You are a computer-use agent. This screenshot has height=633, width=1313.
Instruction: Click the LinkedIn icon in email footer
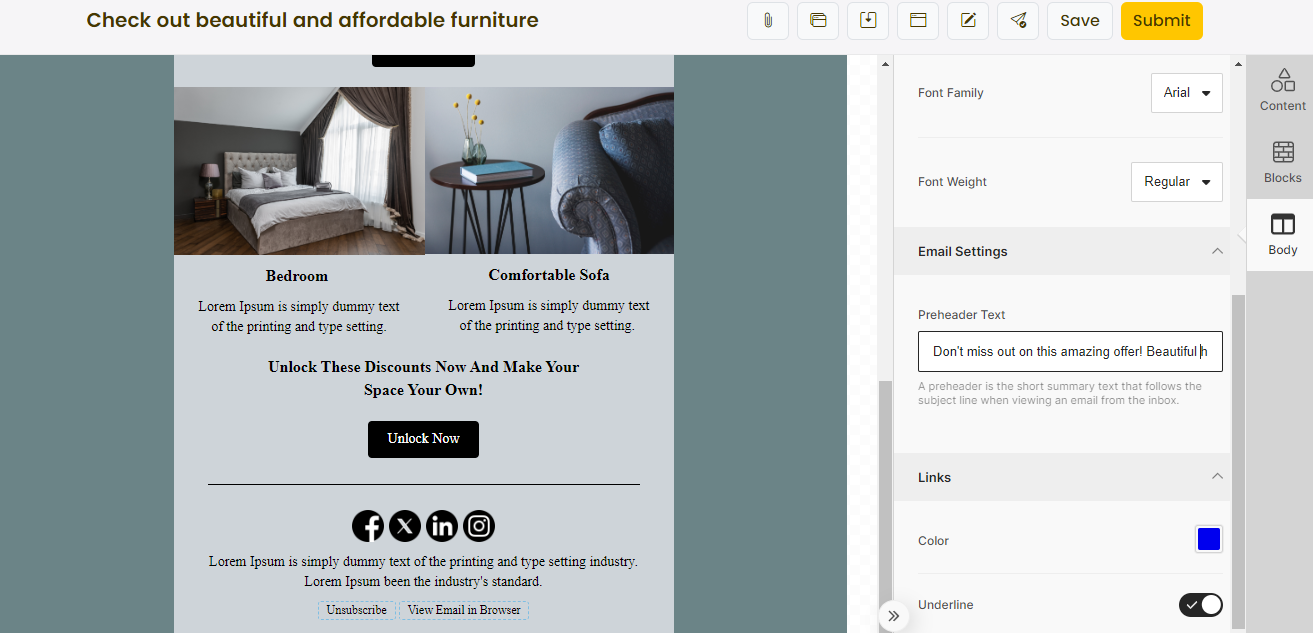click(x=442, y=526)
